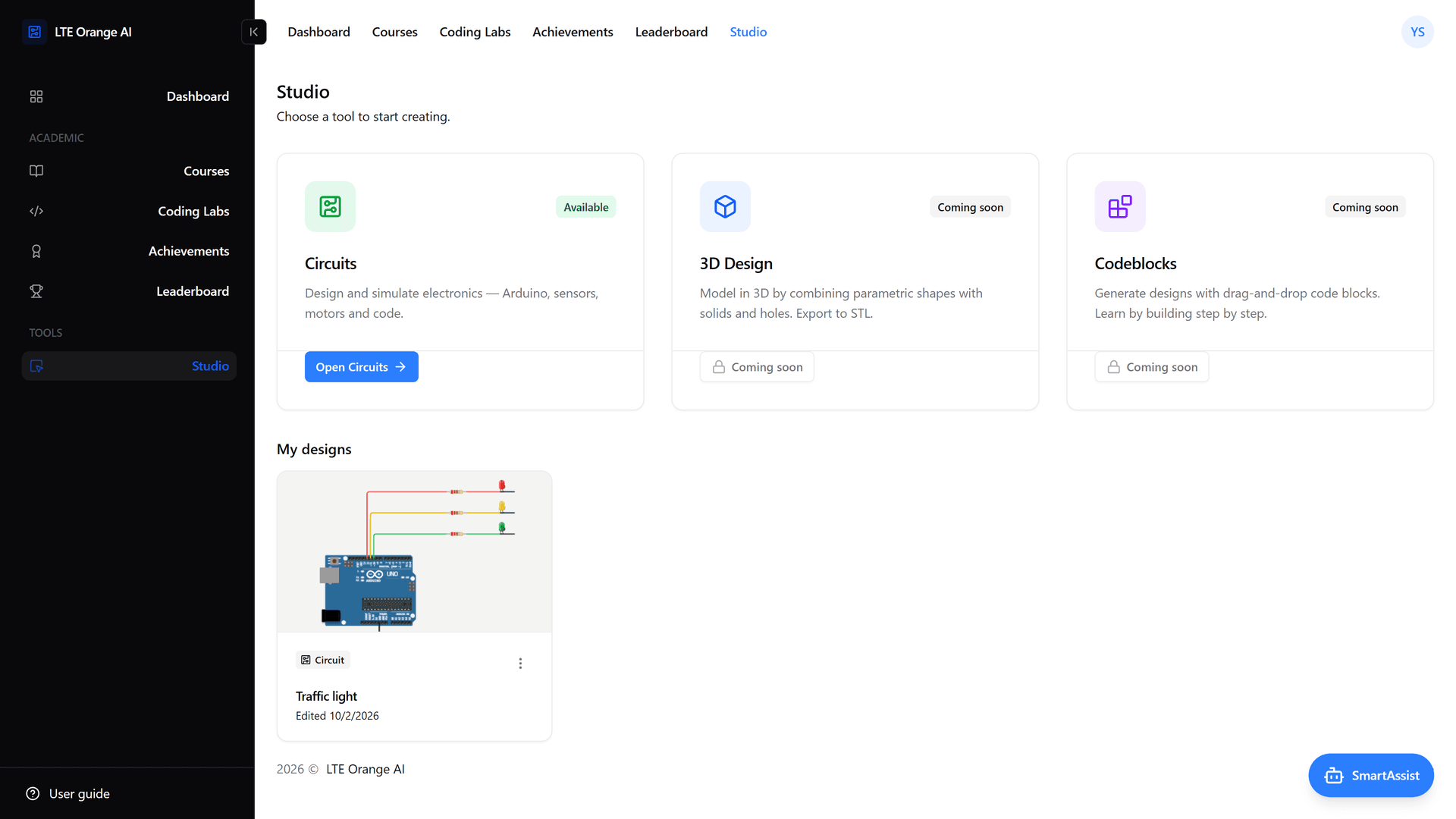Click the Dashboard grid icon in sidebar
Viewport: 1456px width, 819px height.
coord(36,96)
